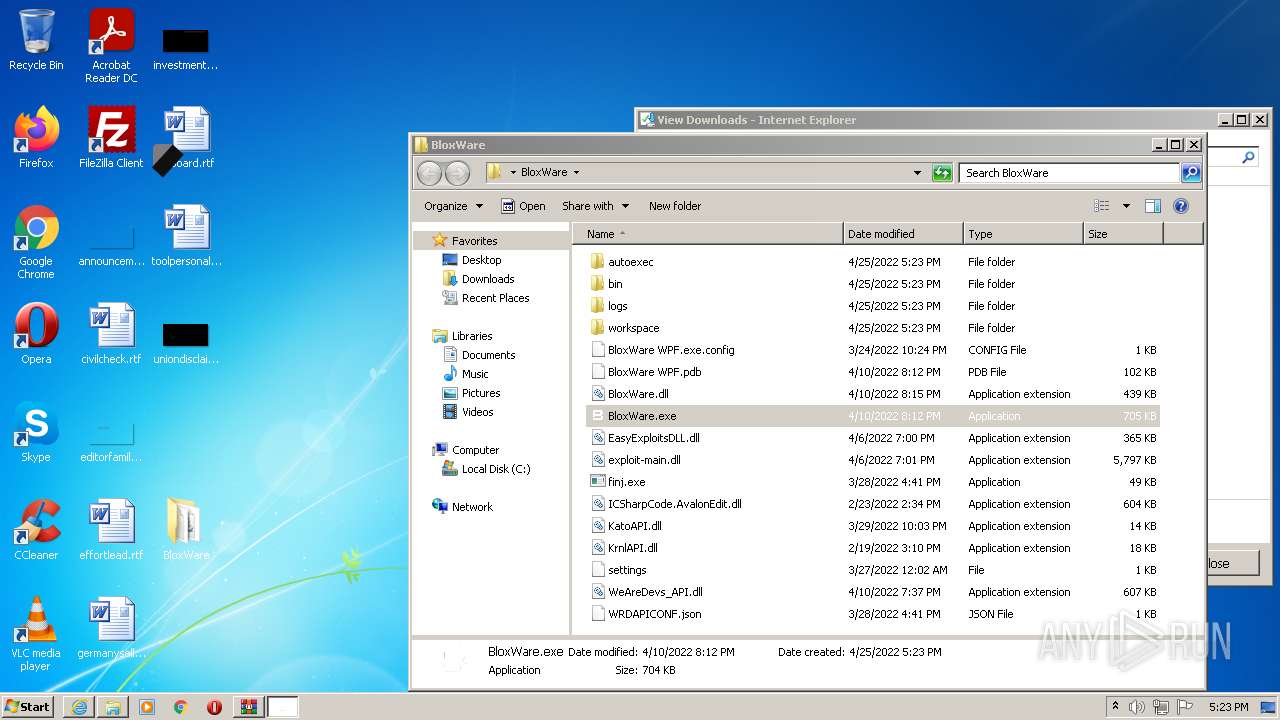Sort files by Type column

coord(1023,234)
